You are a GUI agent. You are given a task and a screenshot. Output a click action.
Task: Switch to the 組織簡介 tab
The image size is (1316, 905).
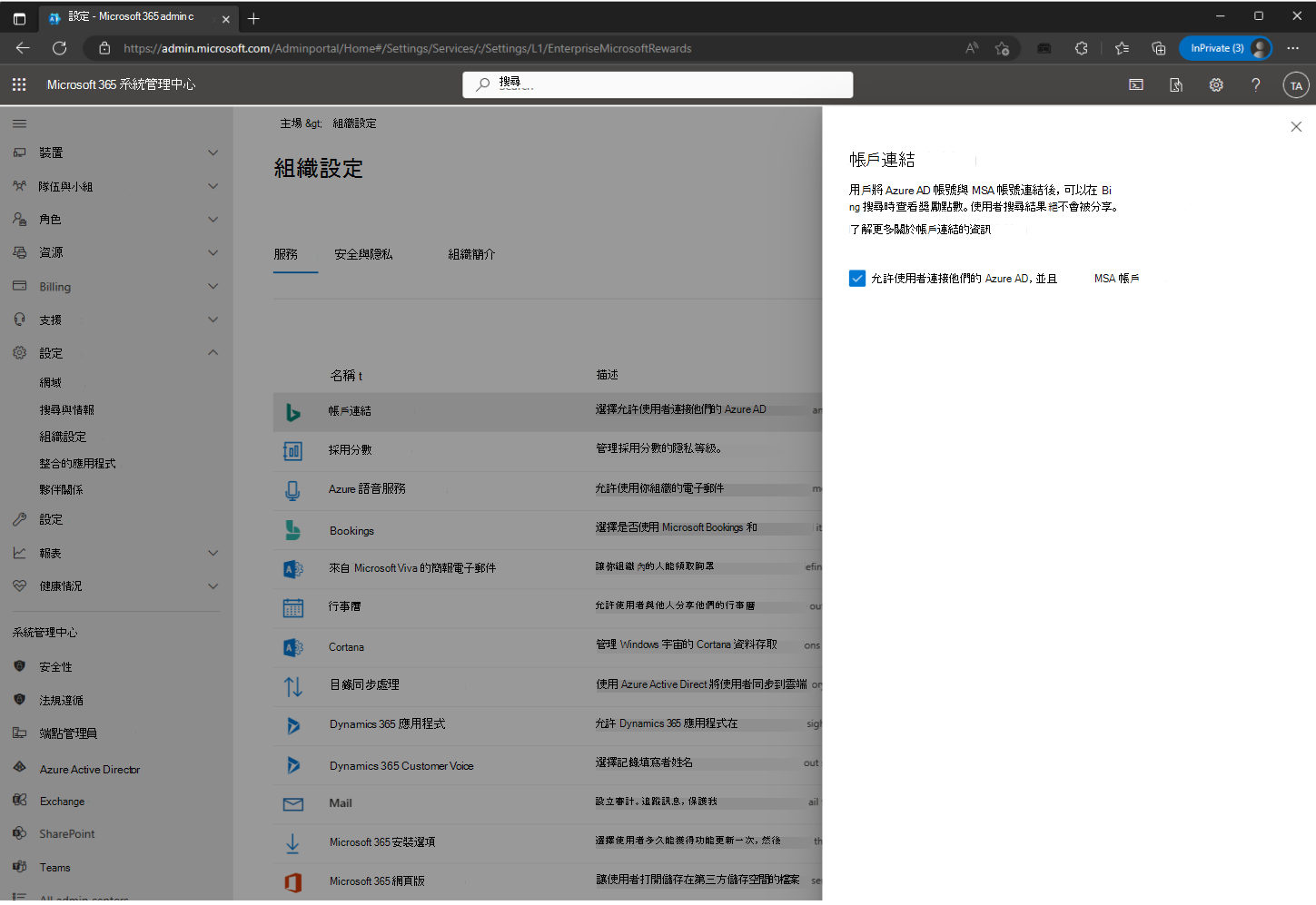pyautogui.click(x=471, y=255)
